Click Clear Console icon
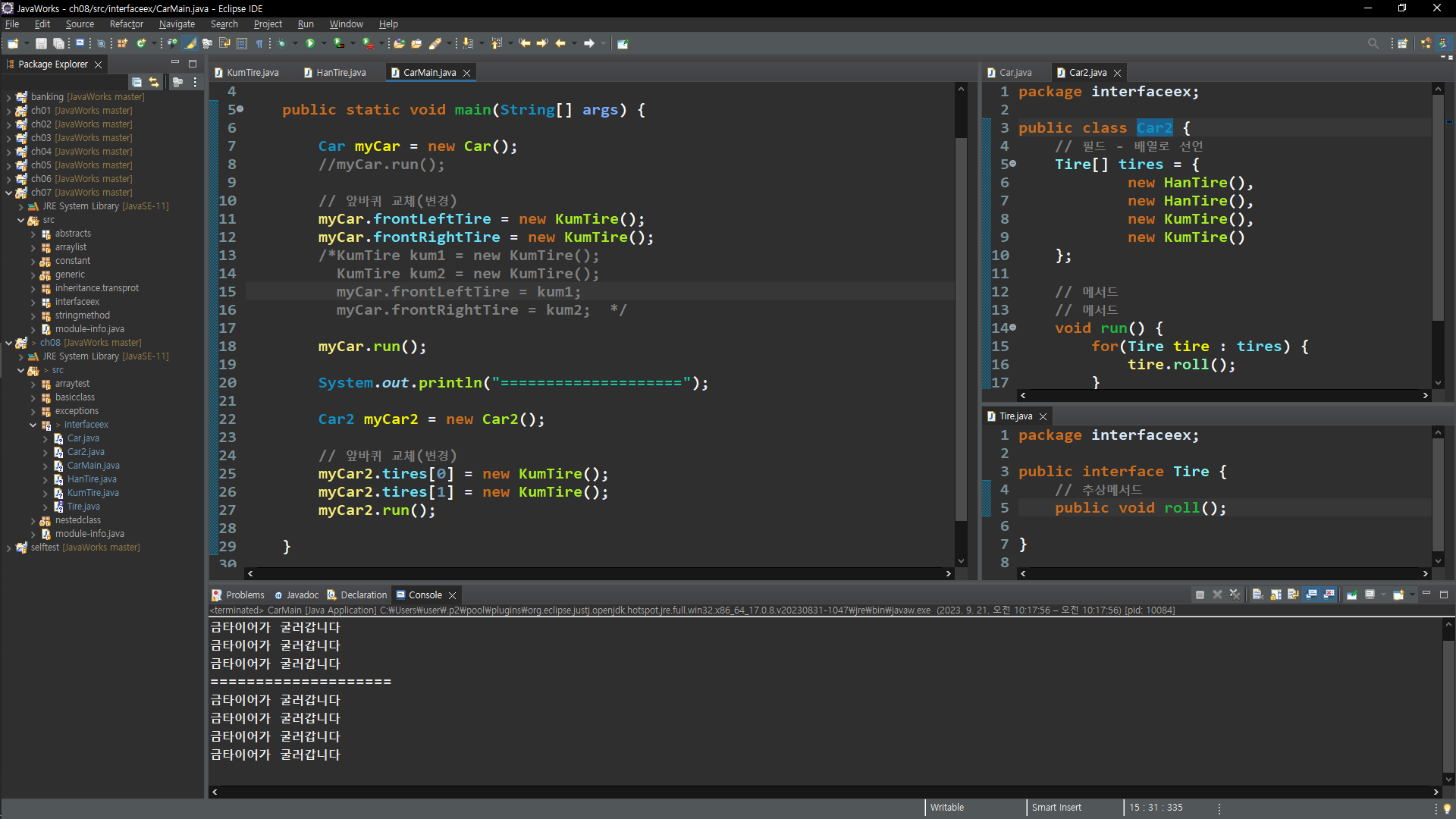Image resolution: width=1456 pixels, height=819 pixels. pos(1257,595)
